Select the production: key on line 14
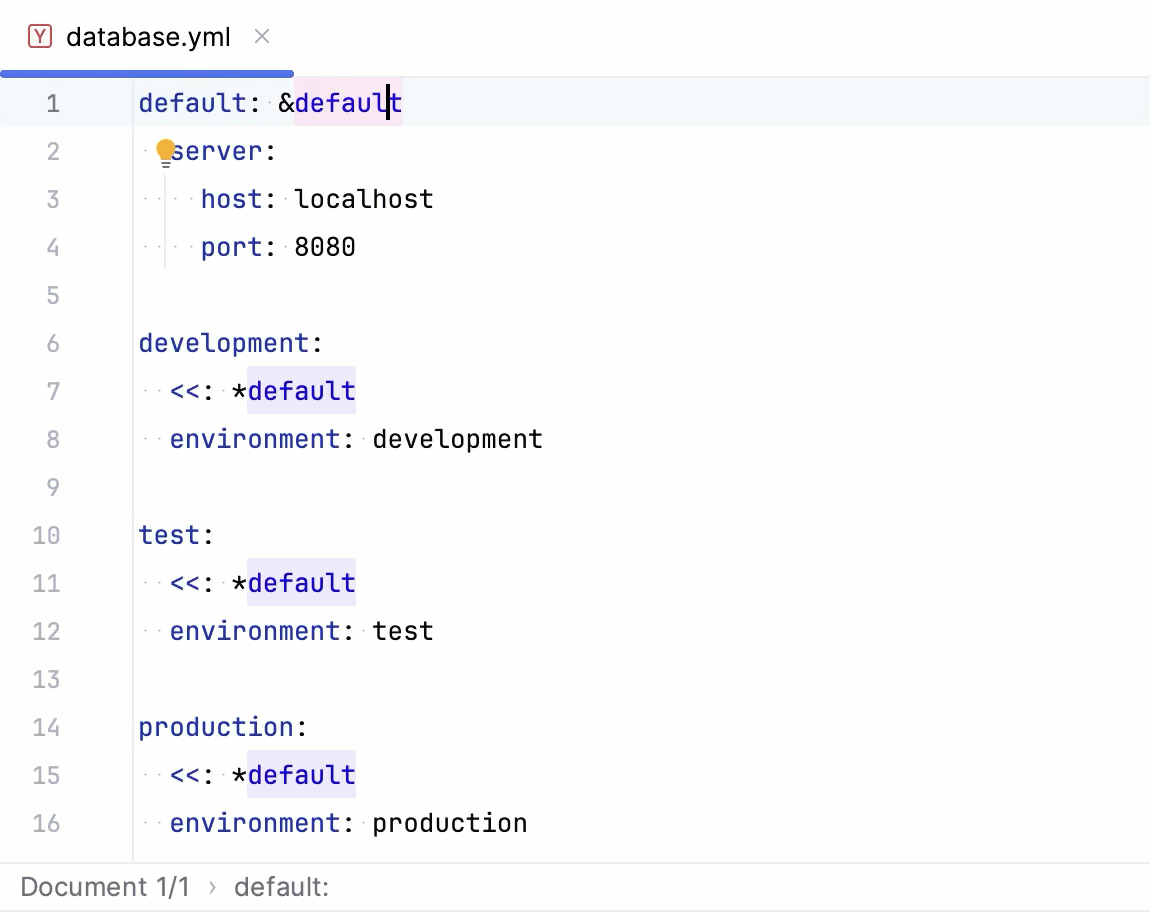This screenshot has height=912, width=1150. tap(218, 727)
